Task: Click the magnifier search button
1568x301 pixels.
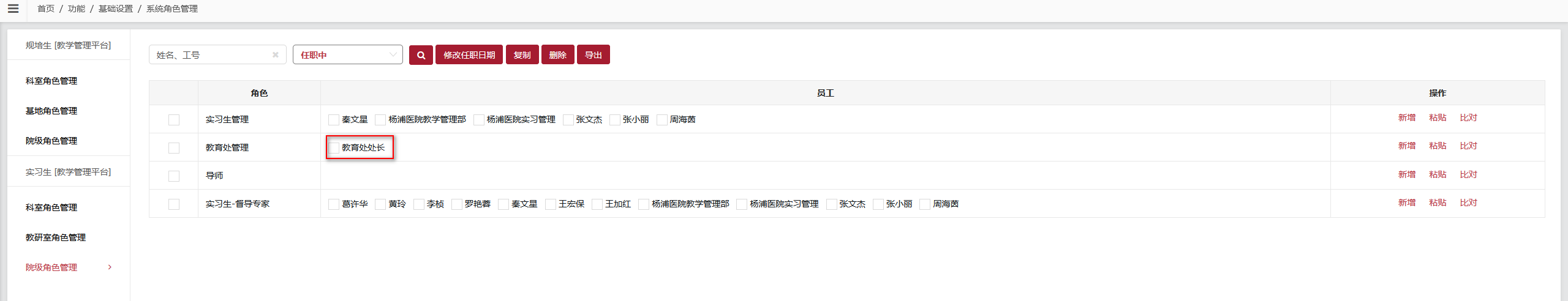Action: 421,54
